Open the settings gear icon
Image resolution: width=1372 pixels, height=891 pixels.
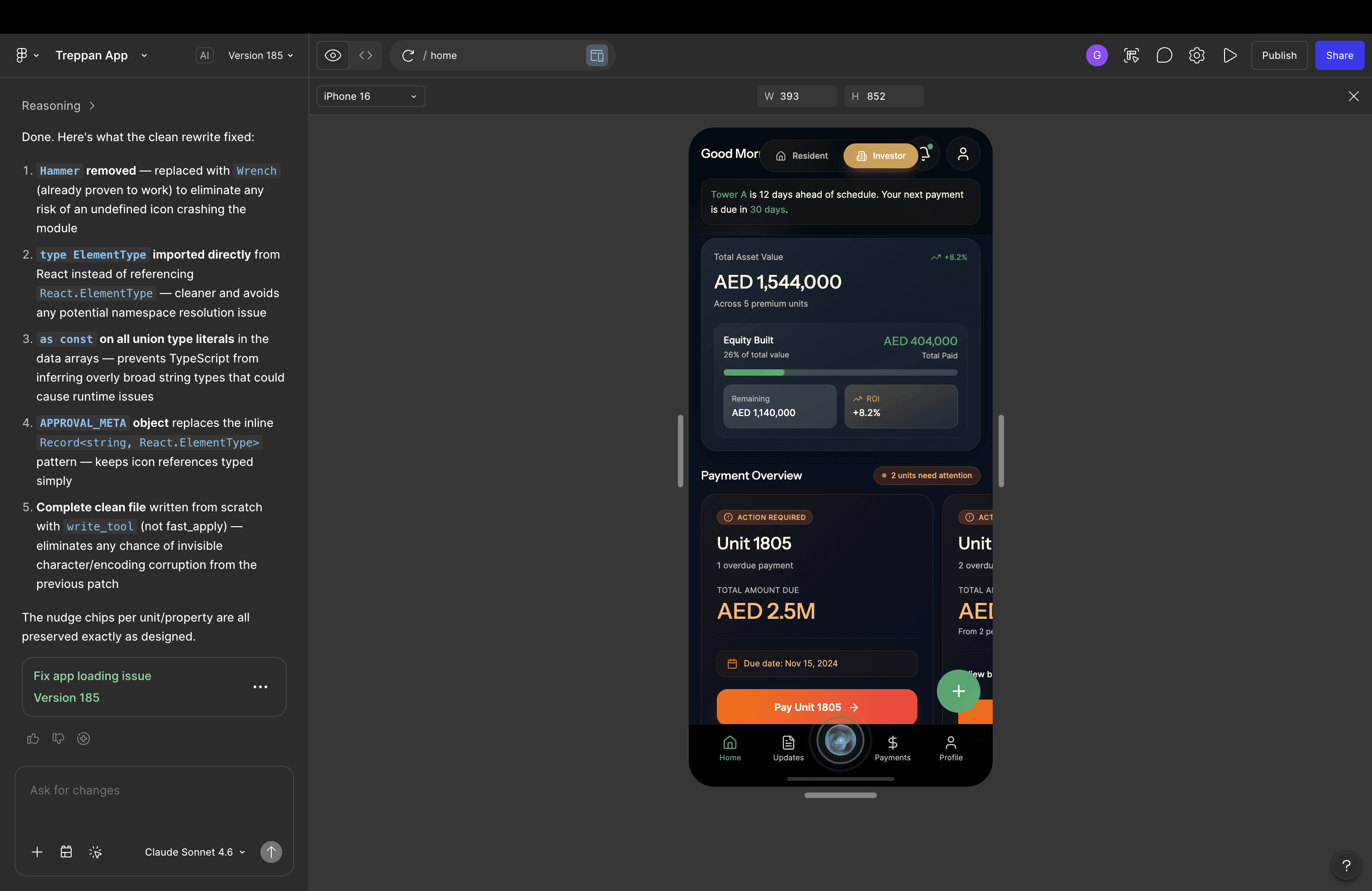tap(1197, 55)
